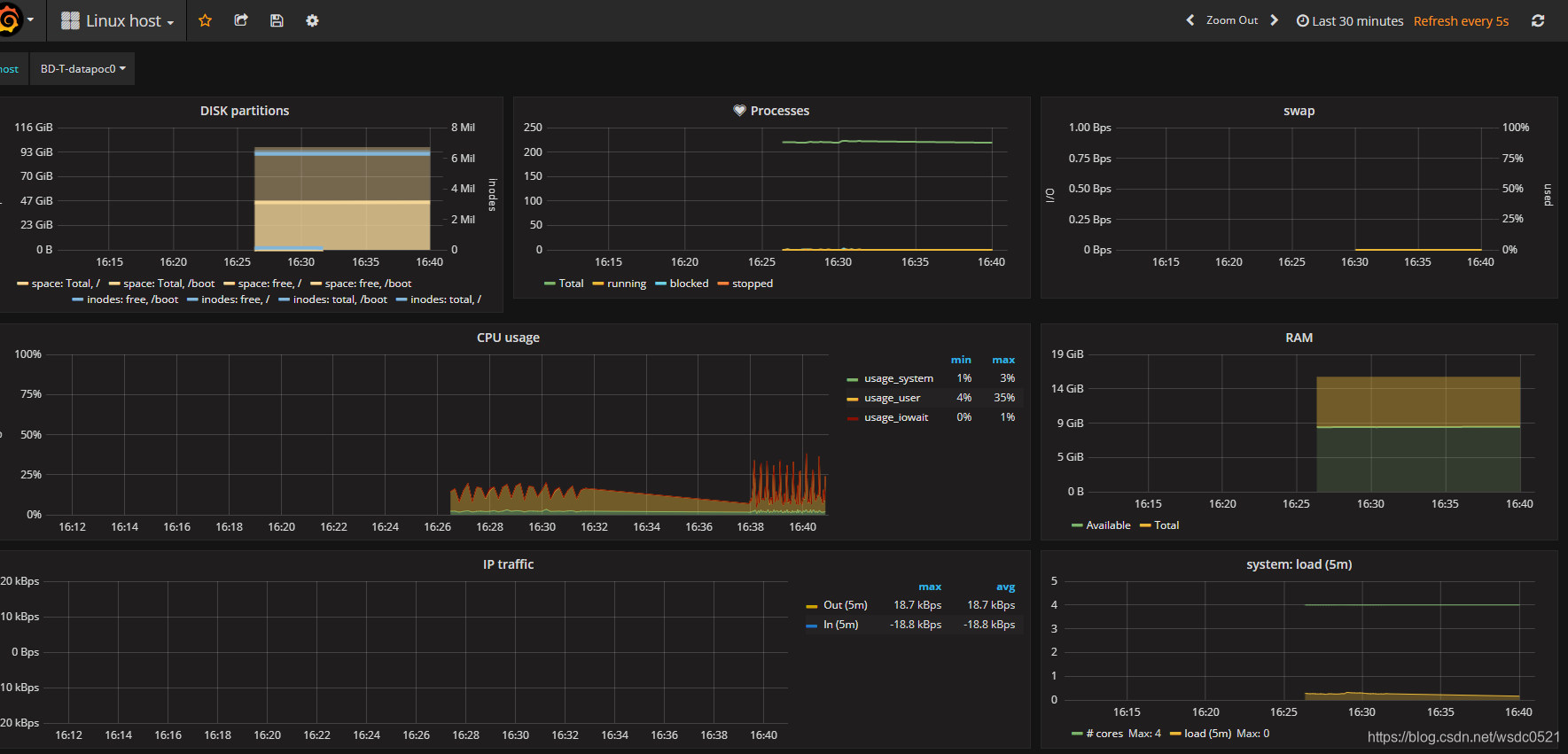Click Refresh every 5s label
The height and width of the screenshot is (754, 1568).
1461,21
